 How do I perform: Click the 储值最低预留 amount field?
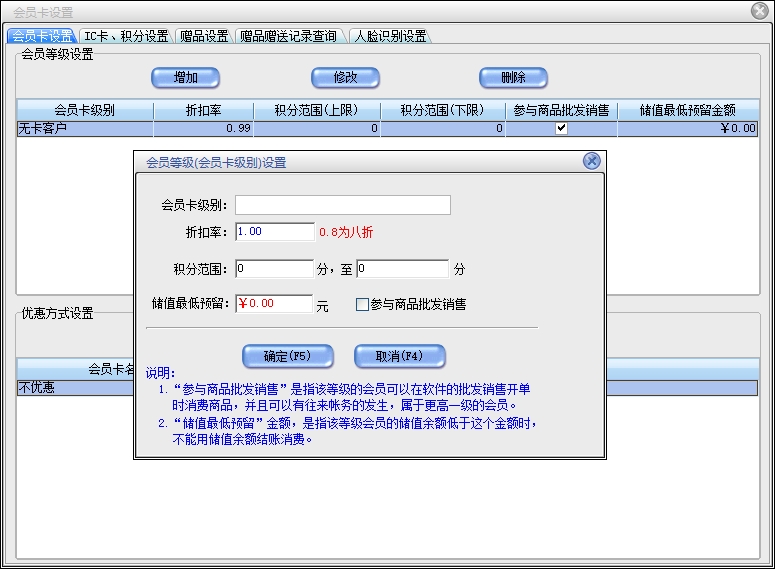tap(274, 304)
